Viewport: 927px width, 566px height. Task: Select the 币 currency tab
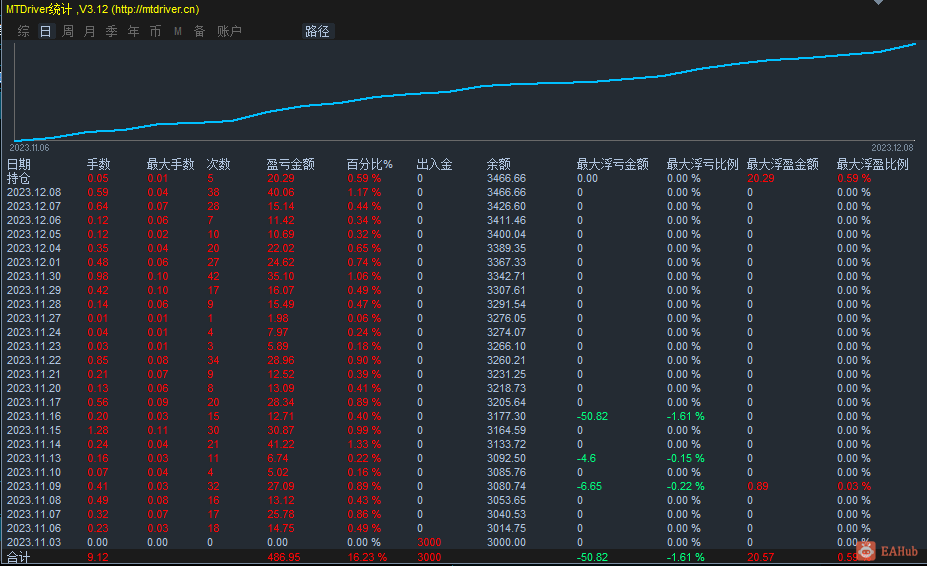pos(155,31)
